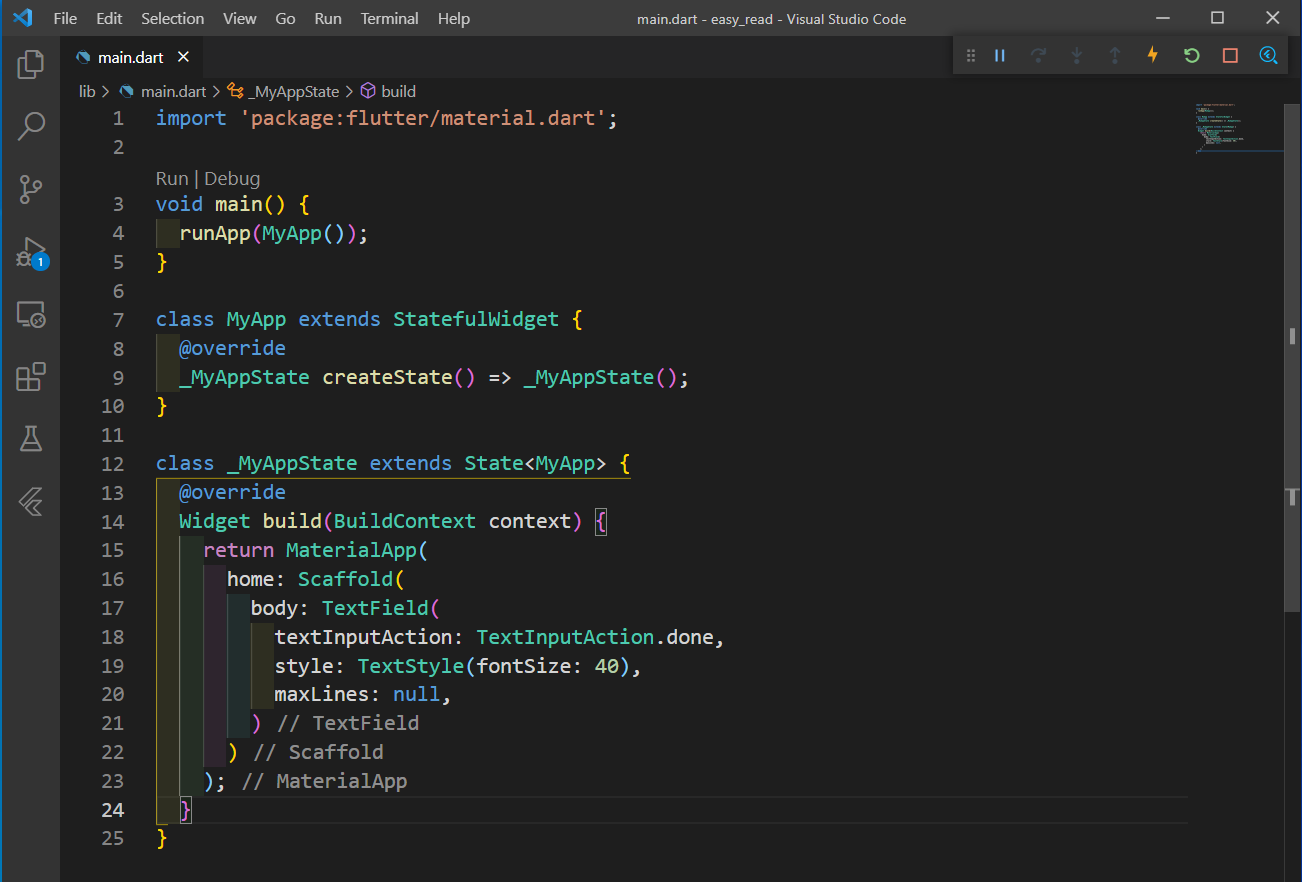Open the Go menu
Screen dimensions: 1302x882
[x=285, y=18]
